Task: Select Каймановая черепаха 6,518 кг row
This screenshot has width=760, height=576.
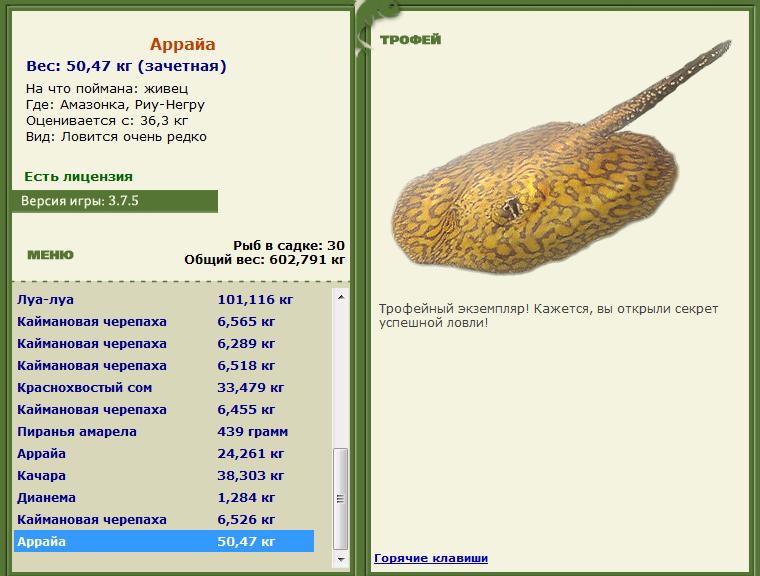Action: (x=164, y=366)
